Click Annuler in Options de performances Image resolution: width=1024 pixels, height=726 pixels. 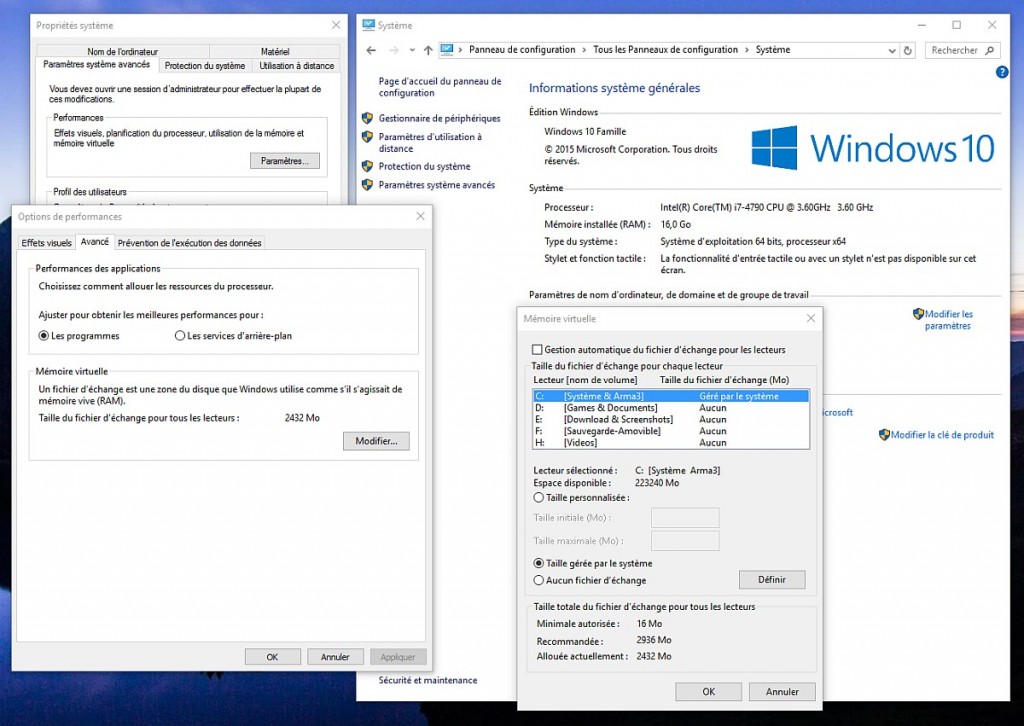click(335, 657)
